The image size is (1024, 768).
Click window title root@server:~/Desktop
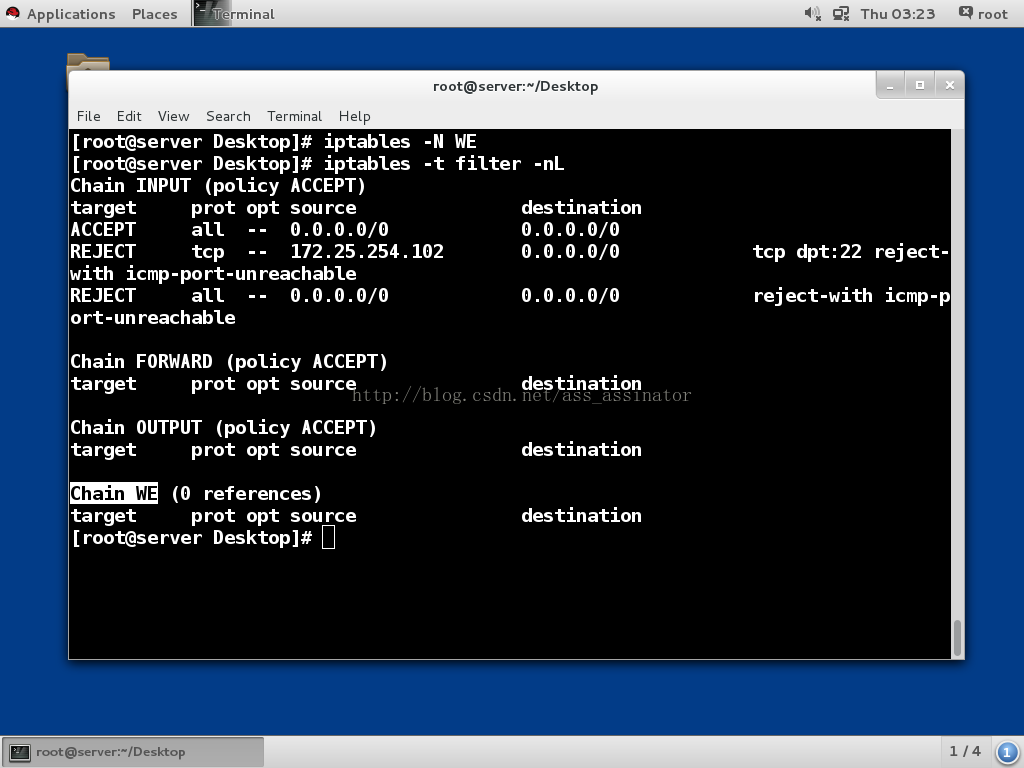point(515,86)
